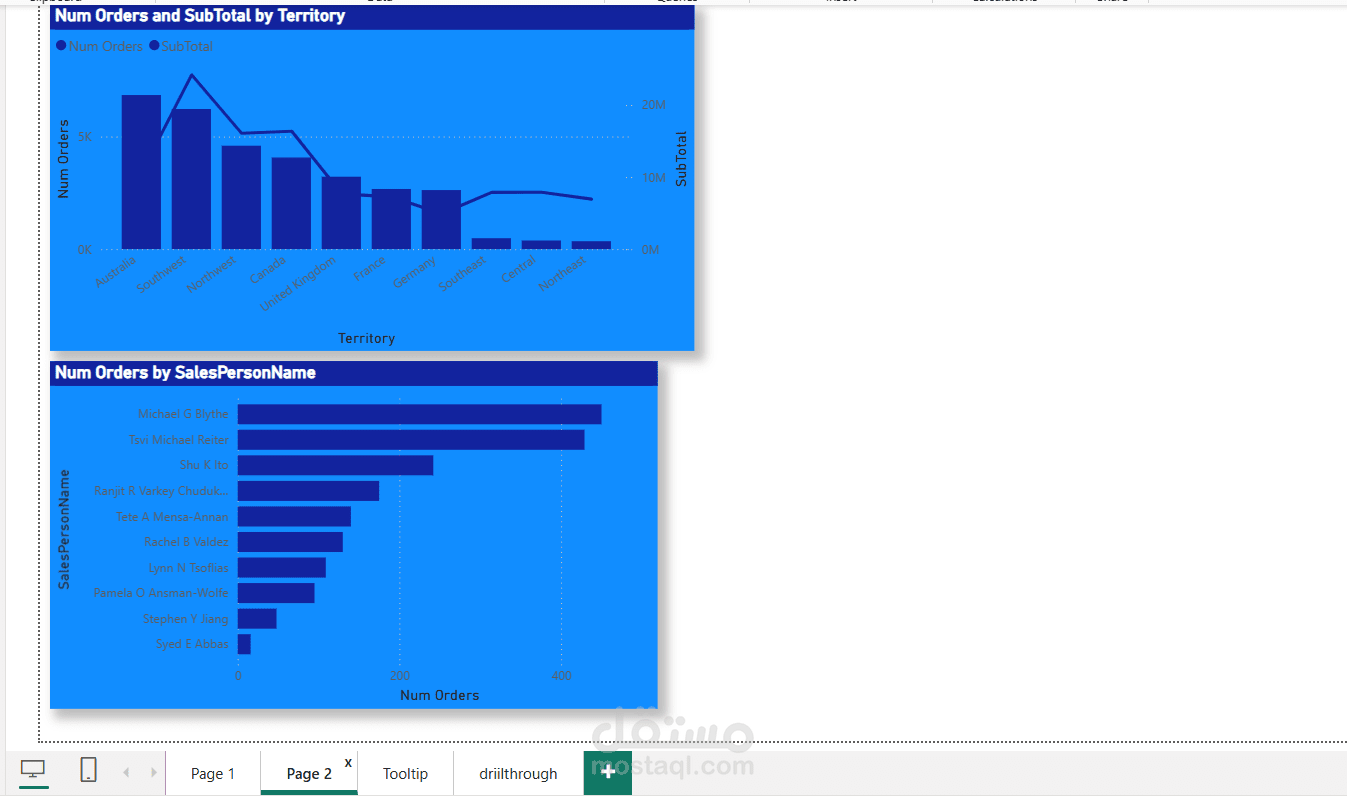Screen dimensions: 1347x796
Task: Click the '5K' axis value
Action: point(85,137)
